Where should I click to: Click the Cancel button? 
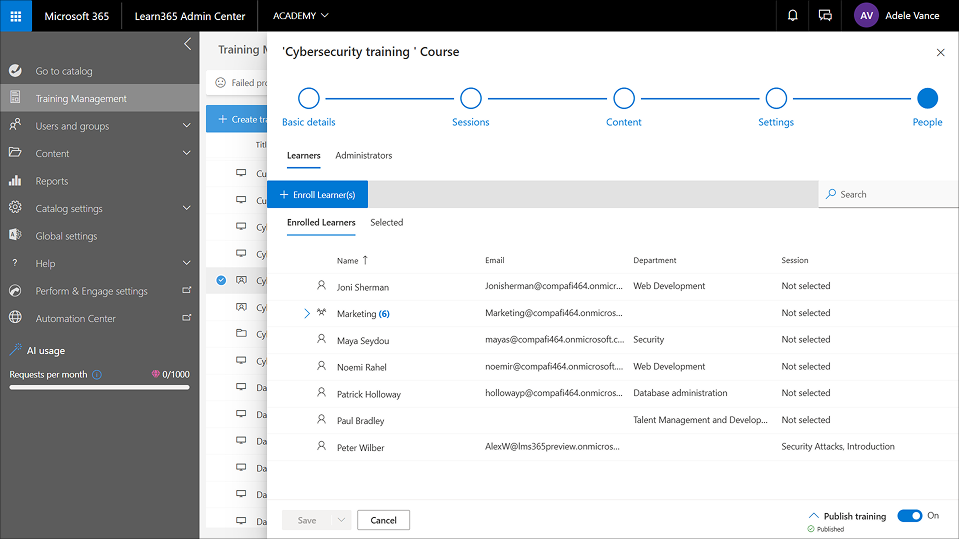tap(383, 520)
